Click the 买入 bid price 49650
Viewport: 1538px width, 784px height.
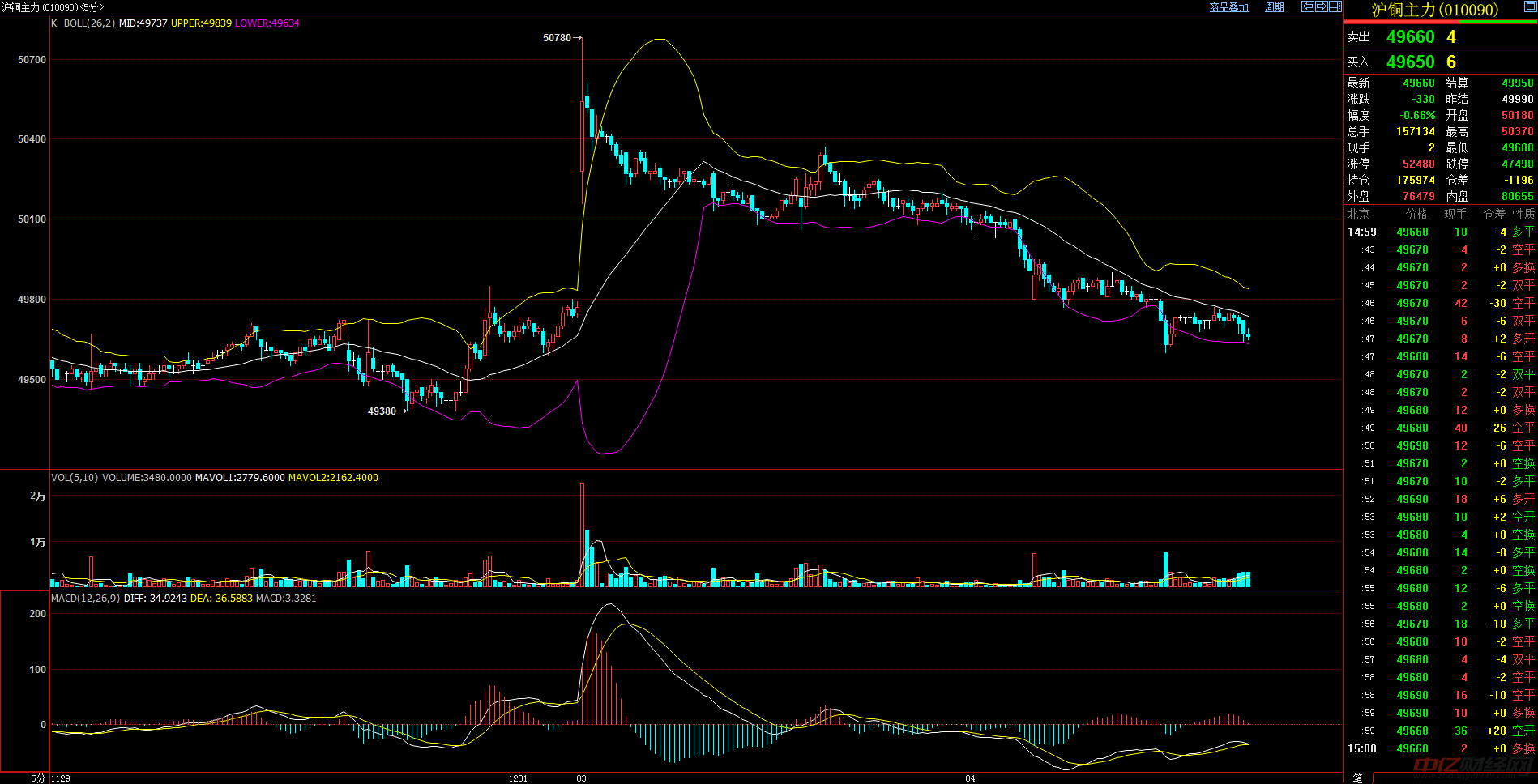pos(1410,62)
